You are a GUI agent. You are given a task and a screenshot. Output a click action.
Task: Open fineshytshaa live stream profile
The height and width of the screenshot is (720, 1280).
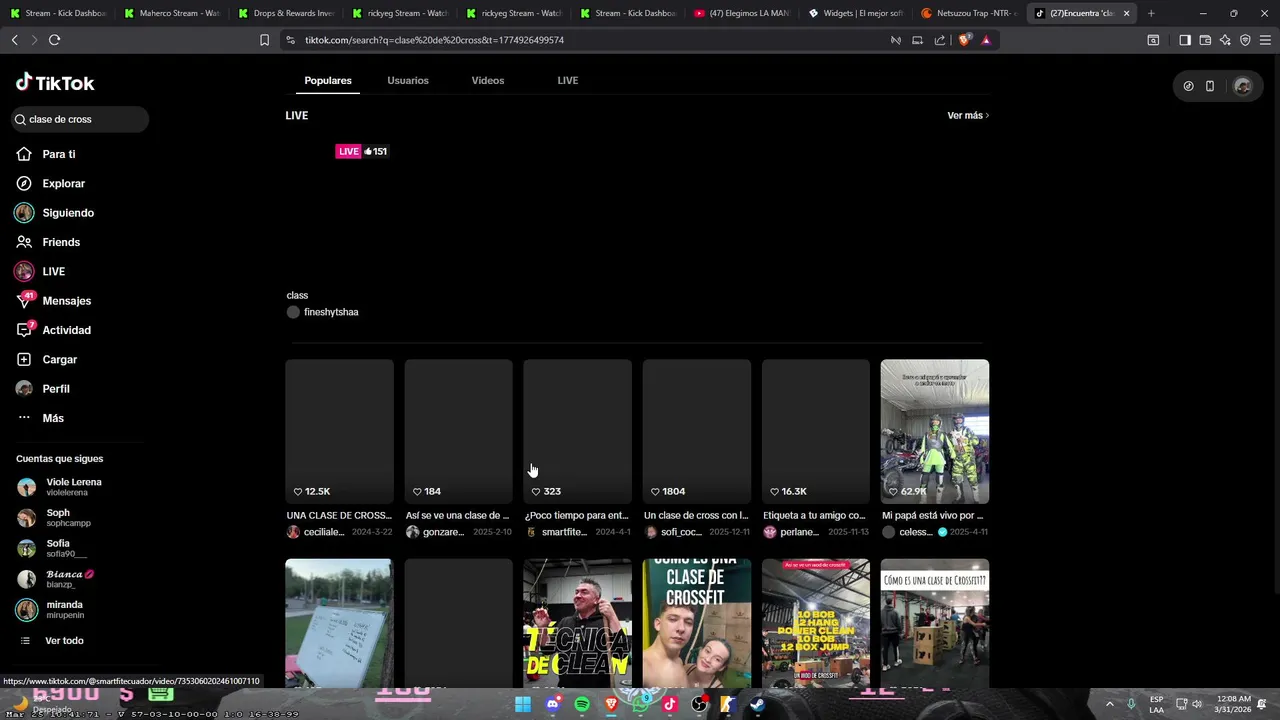point(331,312)
